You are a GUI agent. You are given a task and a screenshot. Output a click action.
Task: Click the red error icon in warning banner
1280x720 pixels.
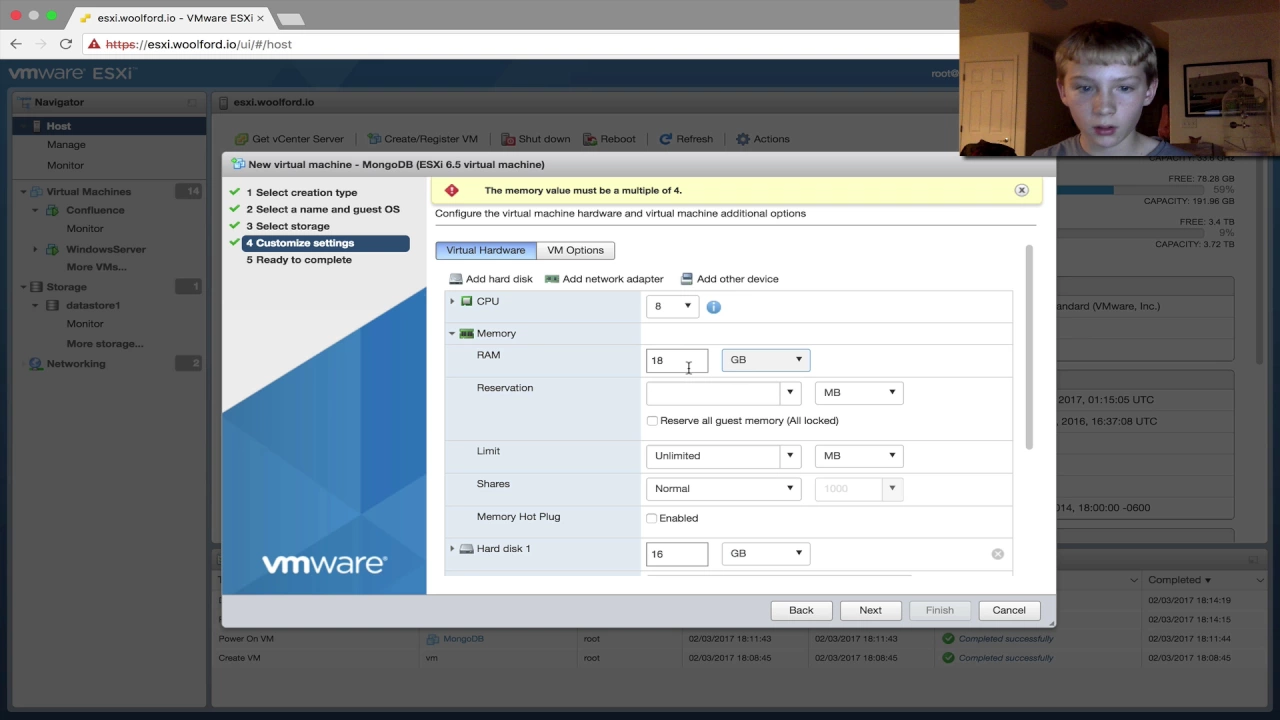(452, 190)
